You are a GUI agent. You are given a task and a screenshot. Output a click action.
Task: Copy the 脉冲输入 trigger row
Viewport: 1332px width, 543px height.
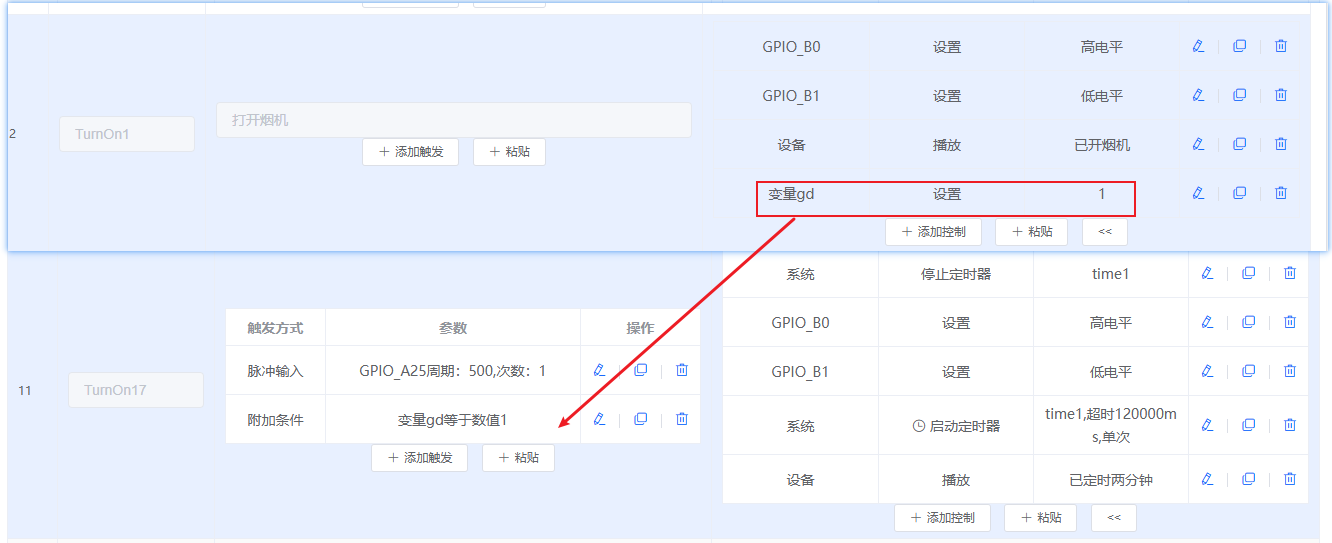click(x=640, y=370)
